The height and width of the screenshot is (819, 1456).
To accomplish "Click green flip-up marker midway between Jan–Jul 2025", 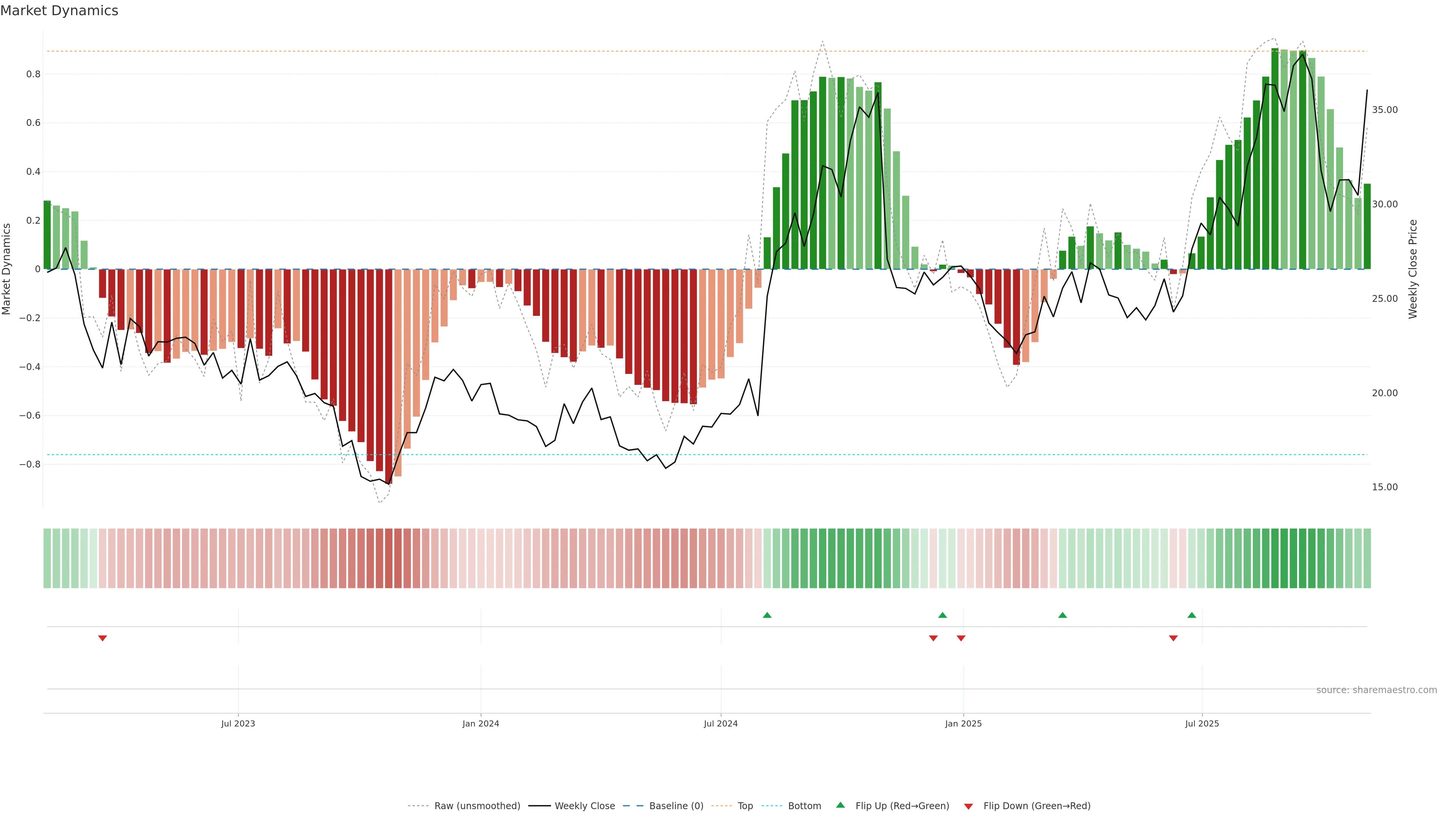I will coord(1062,615).
